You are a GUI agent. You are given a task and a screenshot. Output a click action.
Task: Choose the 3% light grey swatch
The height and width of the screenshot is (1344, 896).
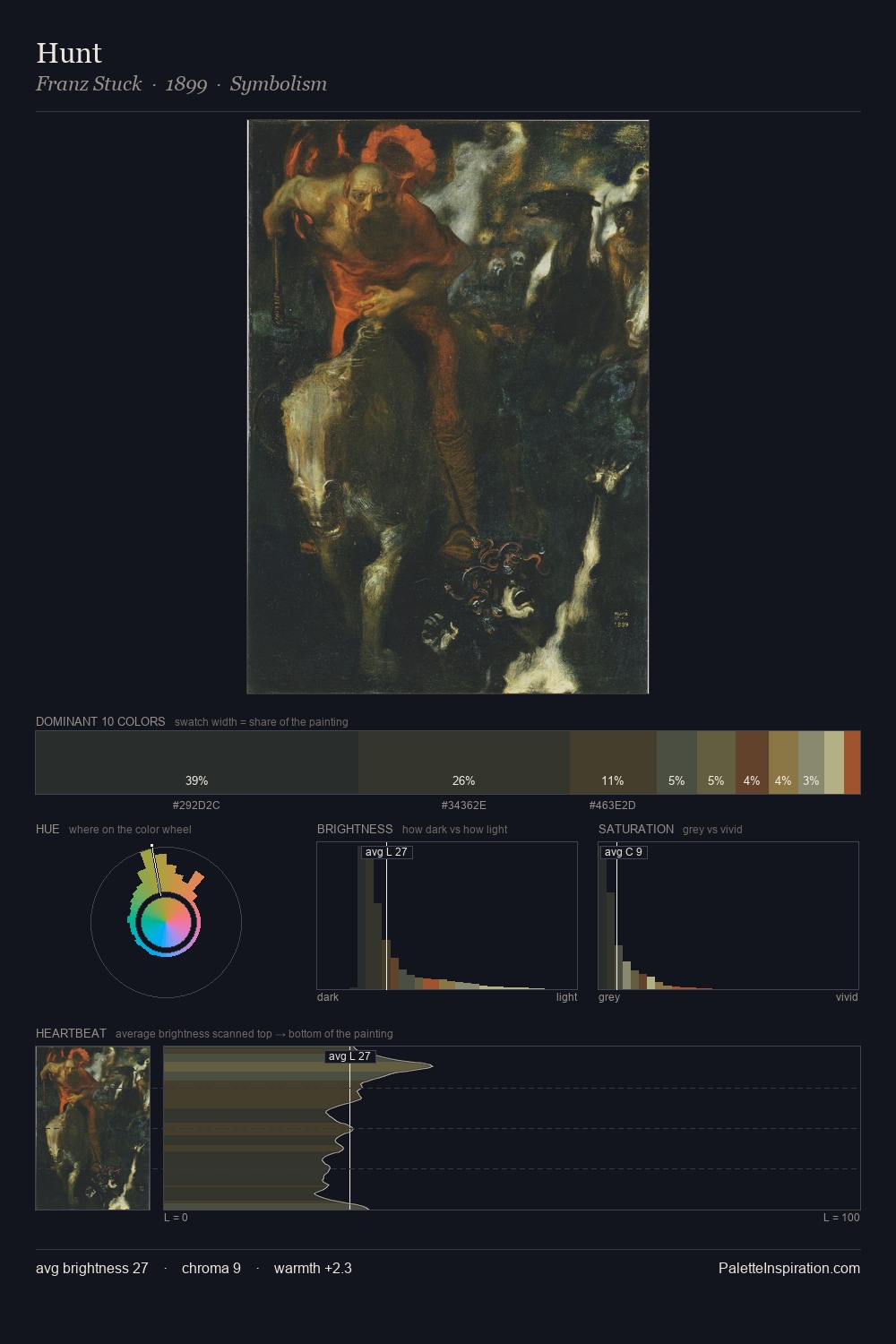pyautogui.click(x=811, y=762)
